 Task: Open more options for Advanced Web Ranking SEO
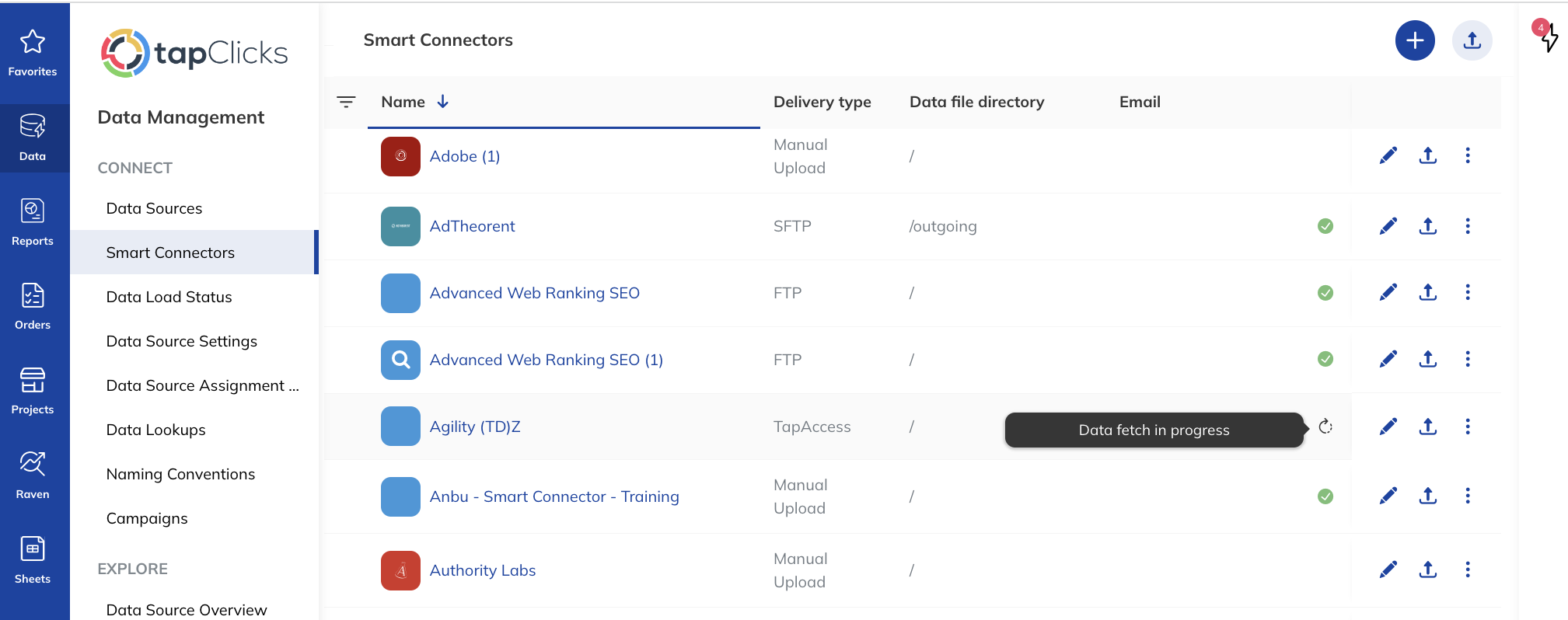[x=1468, y=292]
